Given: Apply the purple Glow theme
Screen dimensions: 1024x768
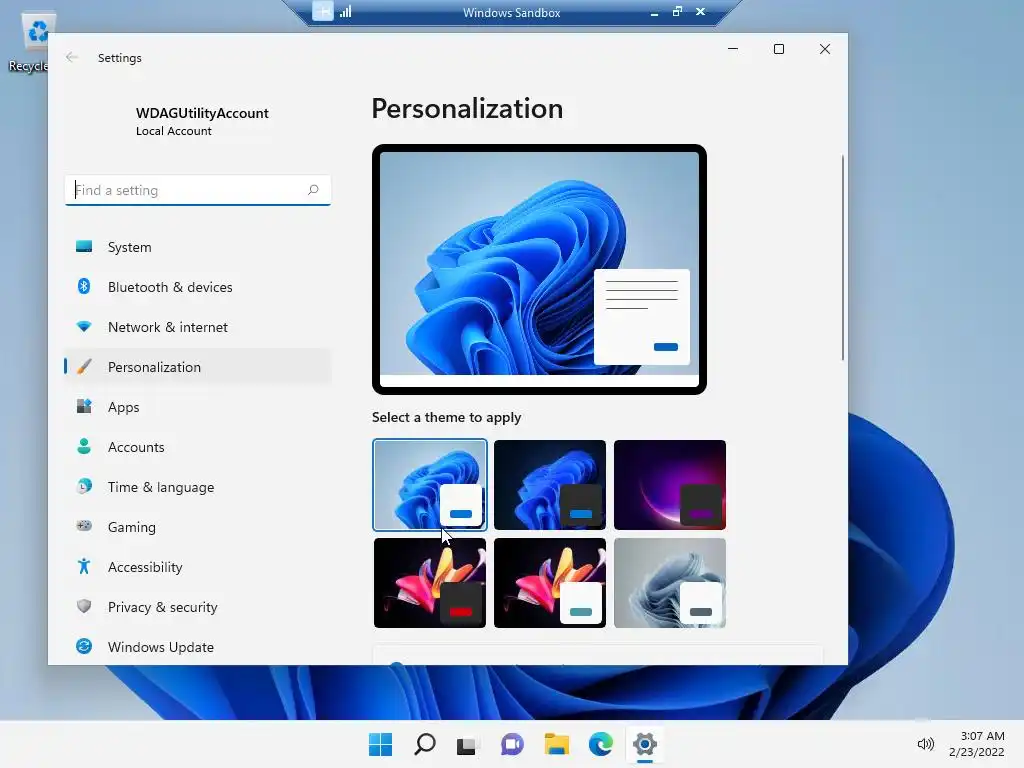Looking at the screenshot, I should pyautogui.click(x=670, y=485).
